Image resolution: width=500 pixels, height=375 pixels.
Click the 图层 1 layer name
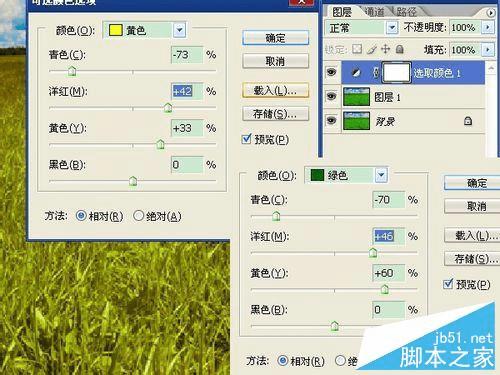[x=387, y=97]
